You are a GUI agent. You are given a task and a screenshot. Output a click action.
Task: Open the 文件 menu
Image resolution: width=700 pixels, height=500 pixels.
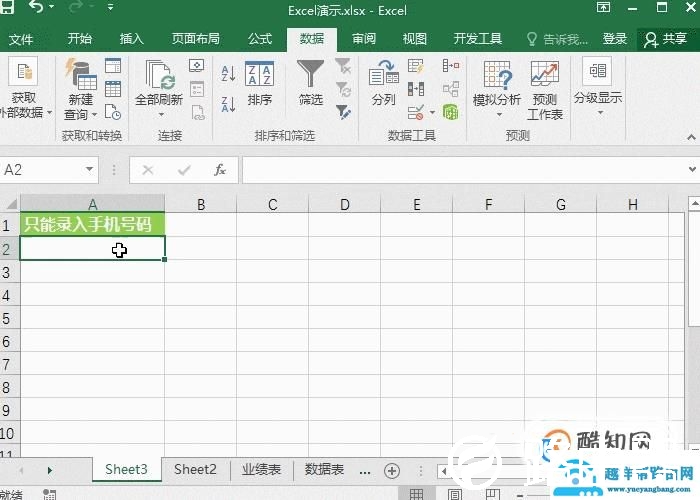21,39
